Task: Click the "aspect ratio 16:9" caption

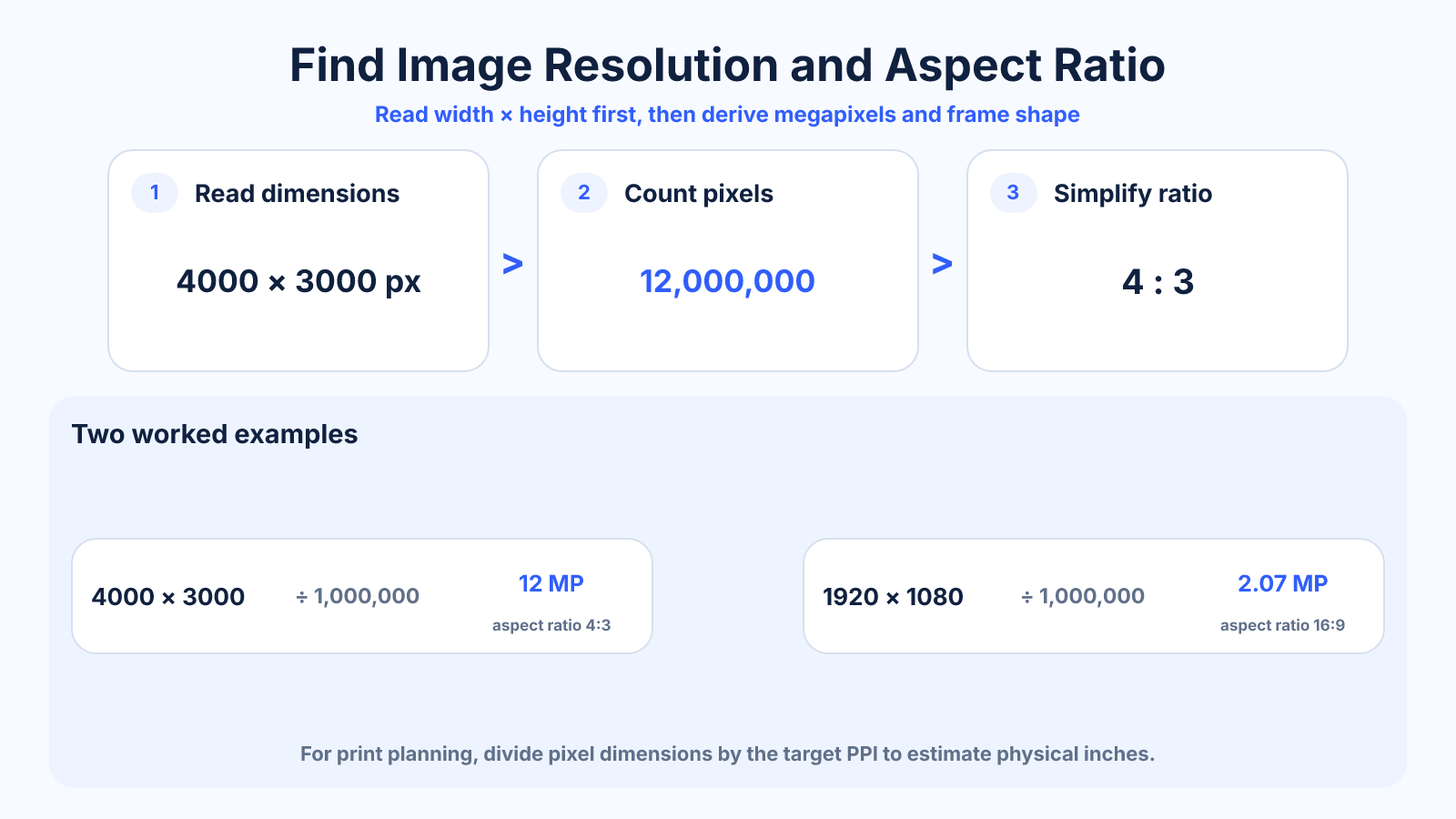Action: [x=1283, y=625]
